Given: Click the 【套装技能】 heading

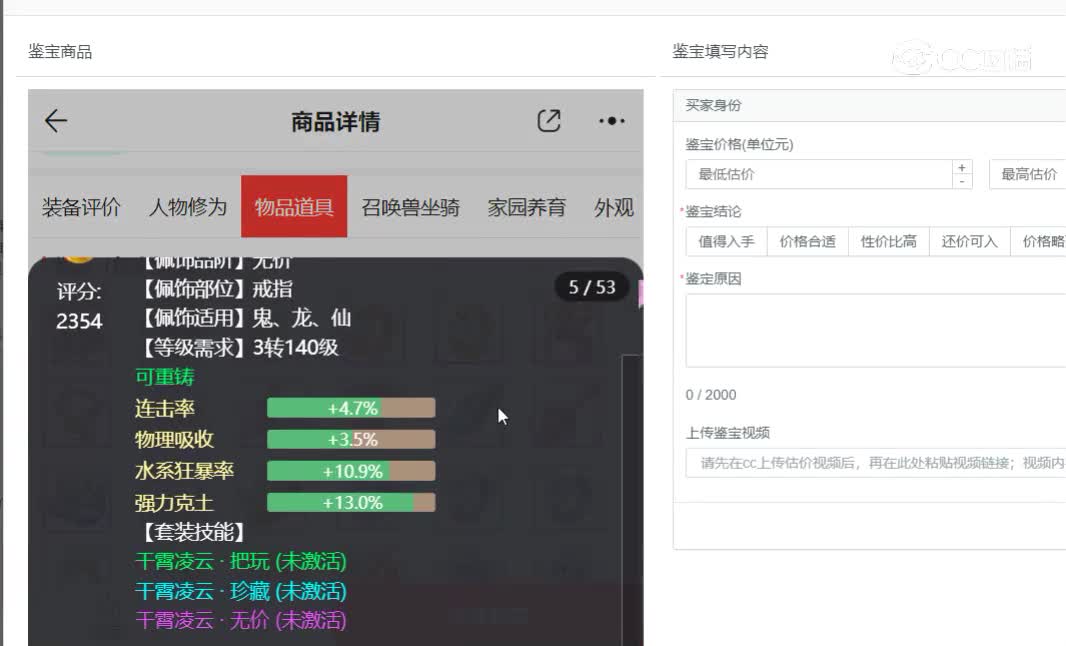Looking at the screenshot, I should pos(192,532).
